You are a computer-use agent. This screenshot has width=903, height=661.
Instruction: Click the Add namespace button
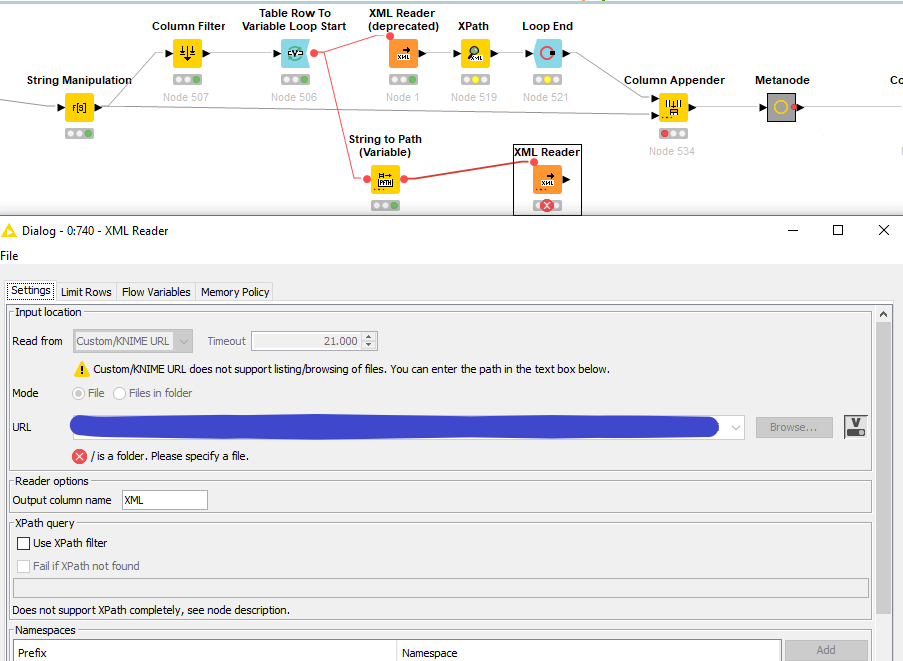coord(826,650)
